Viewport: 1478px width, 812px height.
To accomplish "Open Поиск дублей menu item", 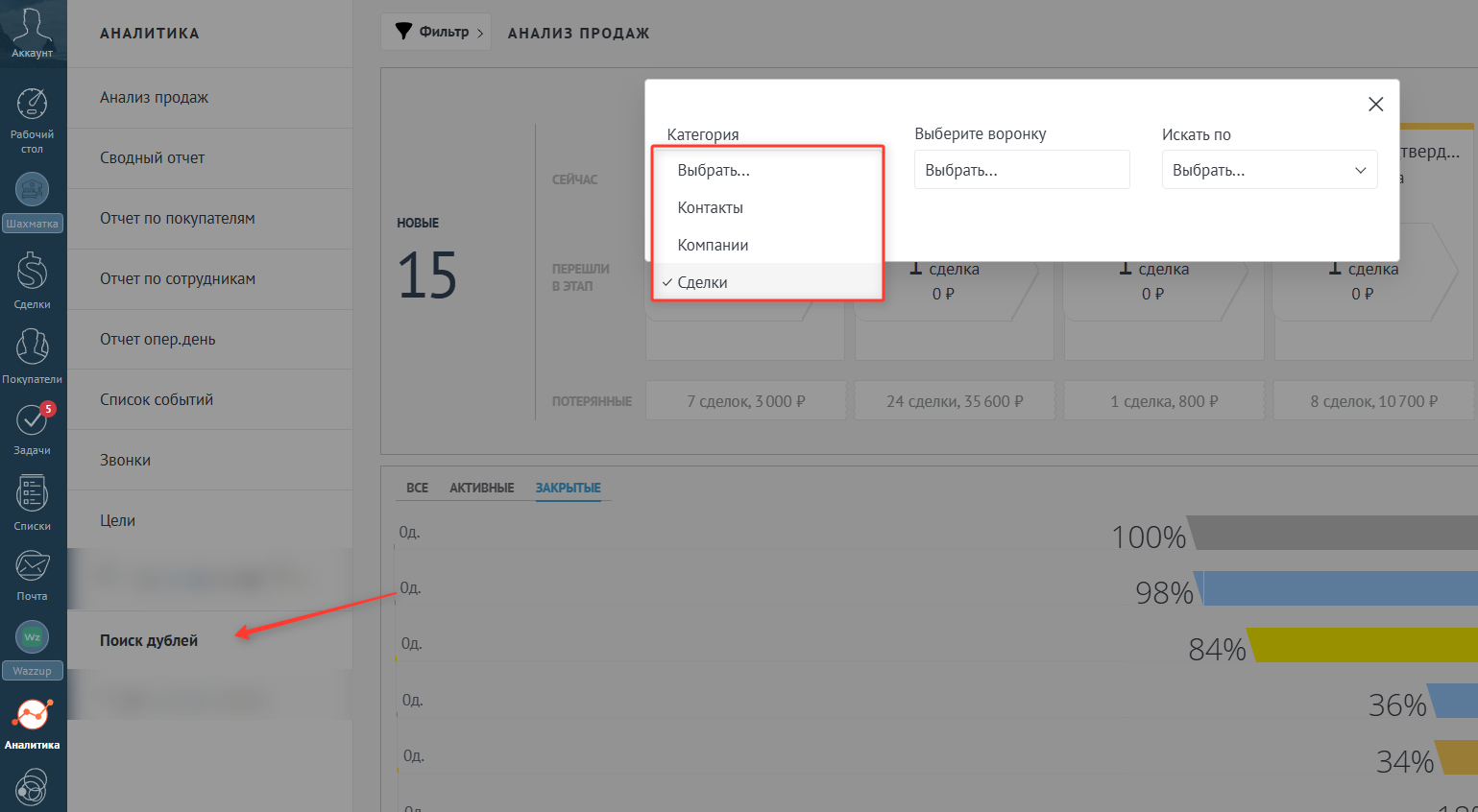I will tap(210, 641).
